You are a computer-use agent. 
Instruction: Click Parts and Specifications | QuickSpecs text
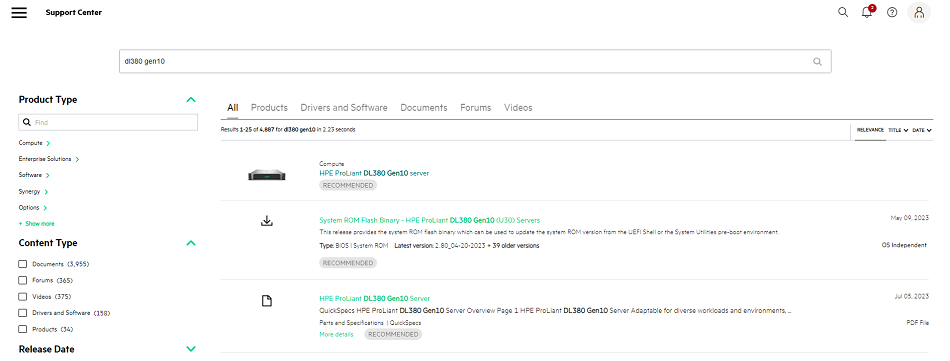[x=370, y=323]
